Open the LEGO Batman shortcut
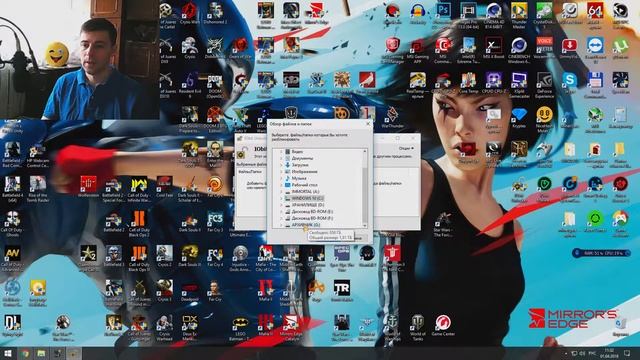 click(x=240, y=328)
